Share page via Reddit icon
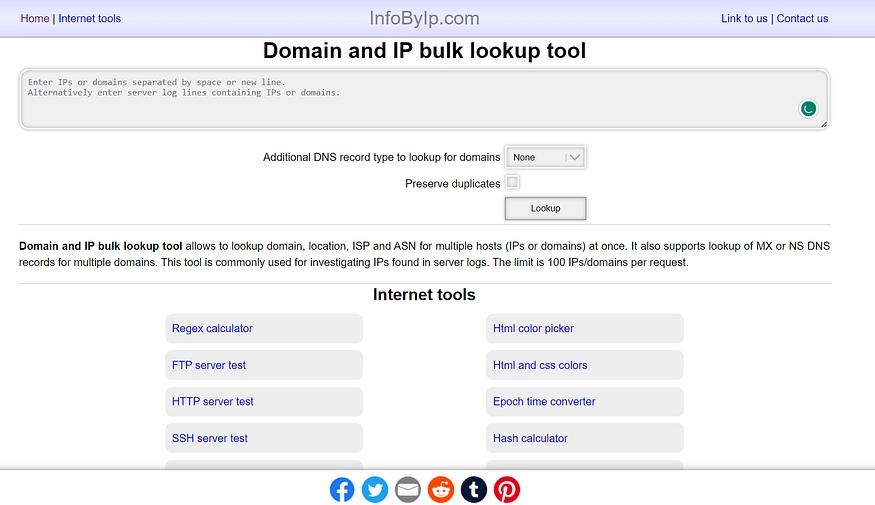The width and height of the screenshot is (875, 505). [x=441, y=489]
